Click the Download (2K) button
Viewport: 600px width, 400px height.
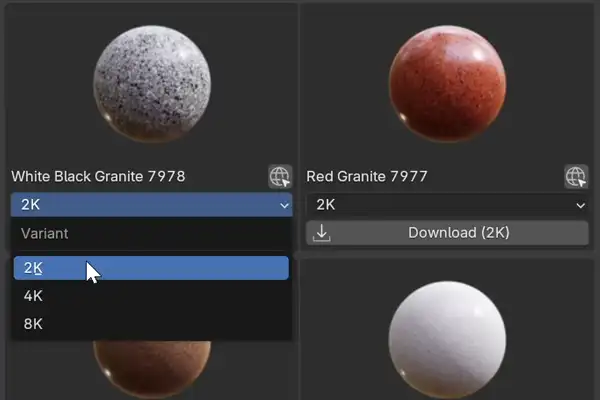click(447, 233)
